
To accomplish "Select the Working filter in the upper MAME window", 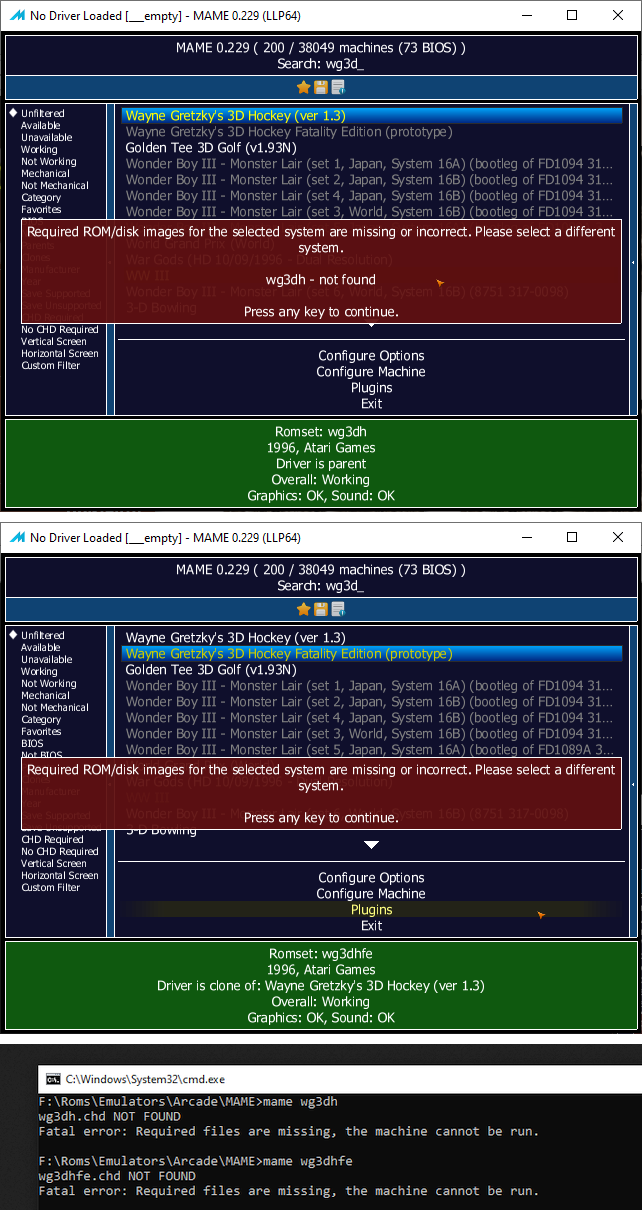I will pos(40,149).
